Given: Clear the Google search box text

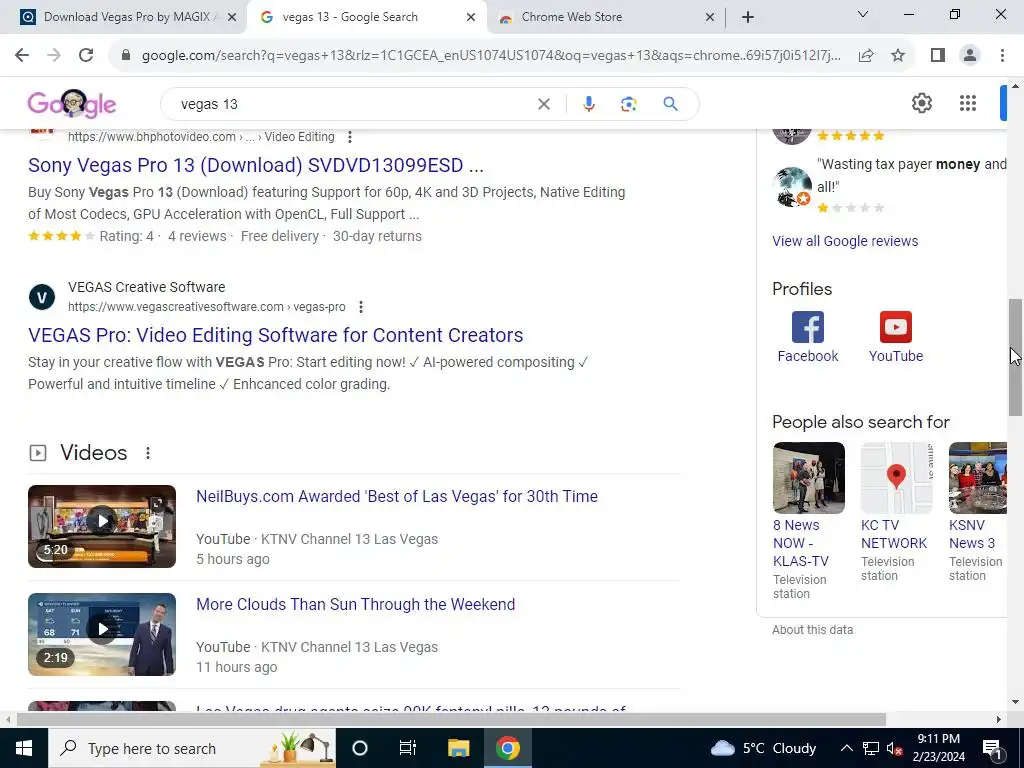Looking at the screenshot, I should [543, 104].
